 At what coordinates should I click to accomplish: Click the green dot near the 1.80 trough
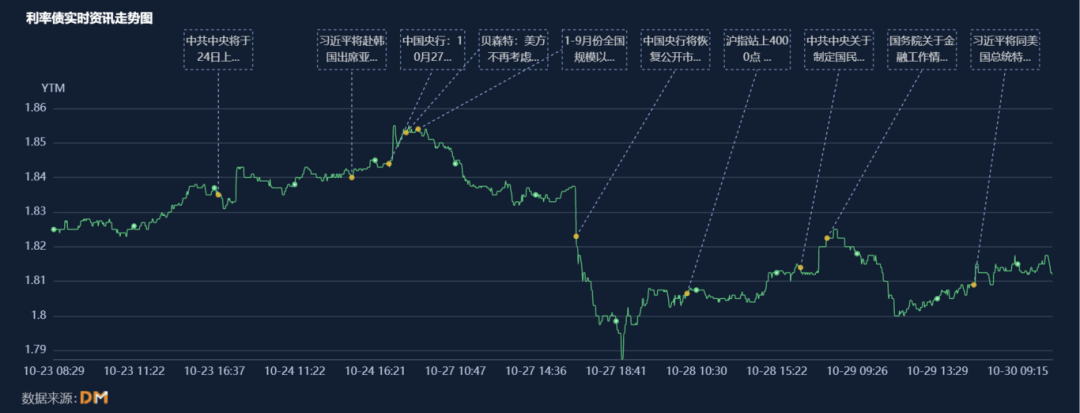[x=616, y=321]
